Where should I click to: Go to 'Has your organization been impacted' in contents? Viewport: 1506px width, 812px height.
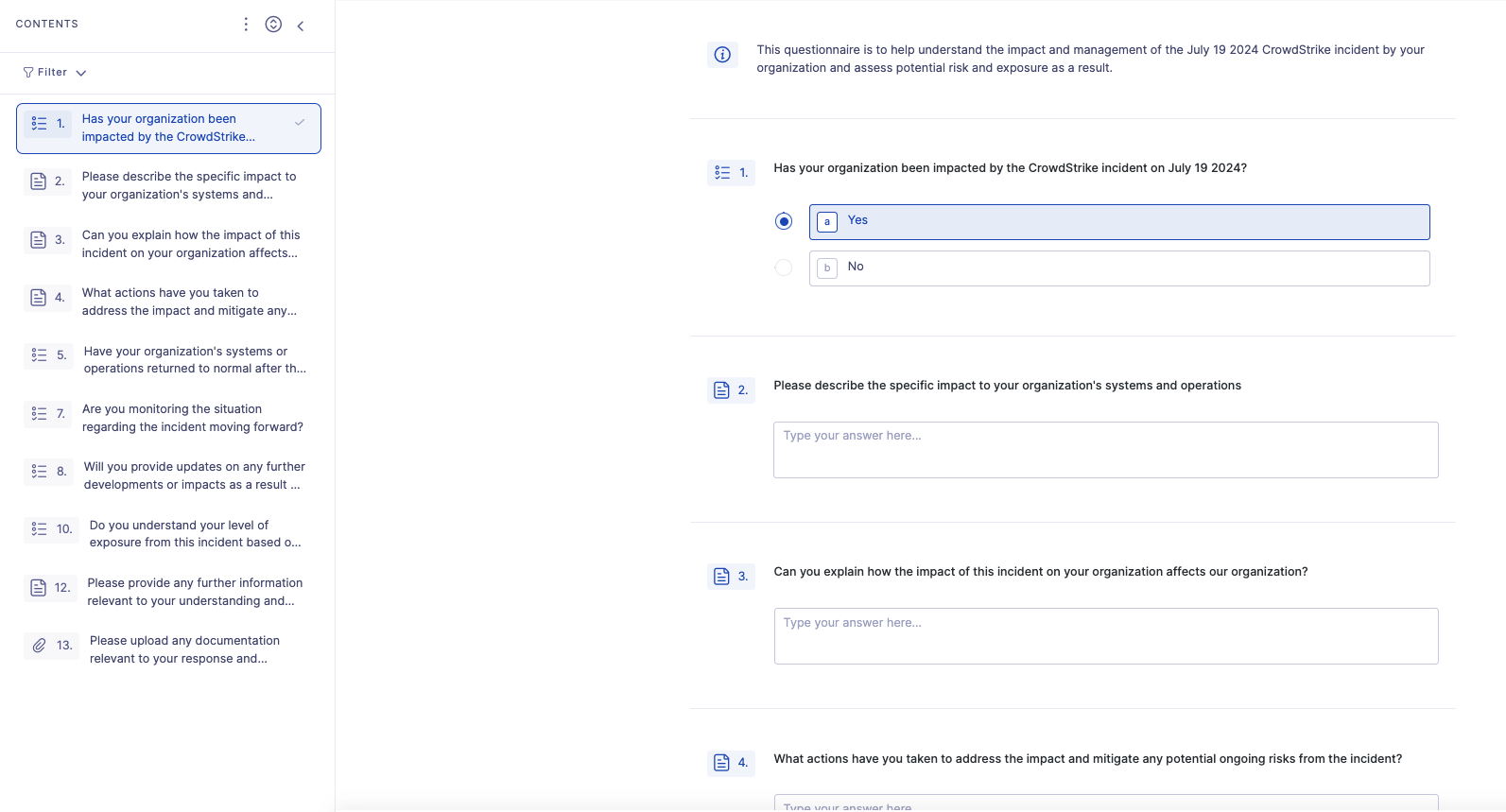(168, 129)
